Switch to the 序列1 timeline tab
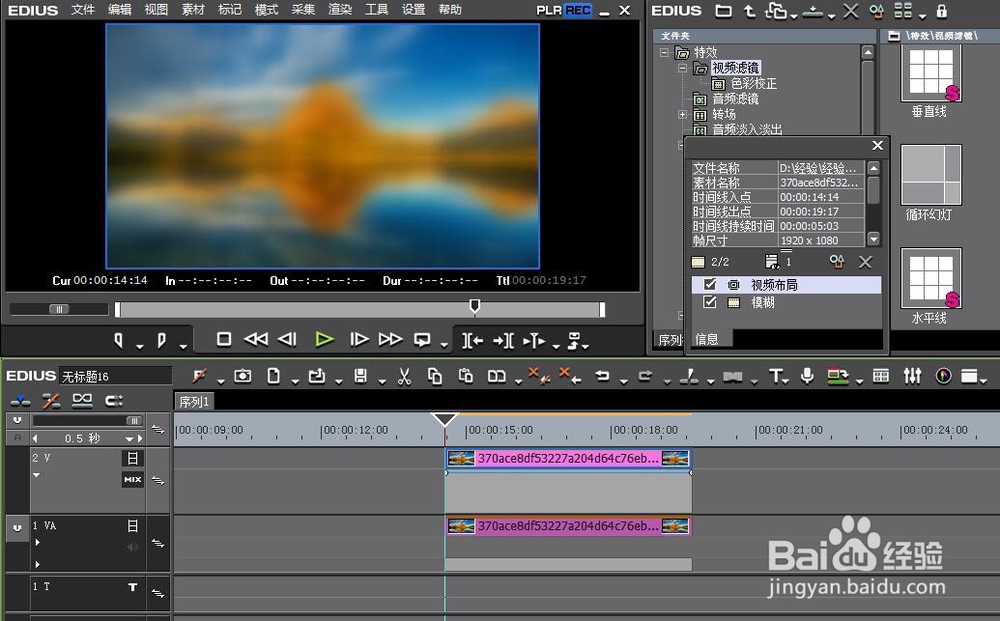Image resolution: width=1000 pixels, height=621 pixels. point(194,401)
